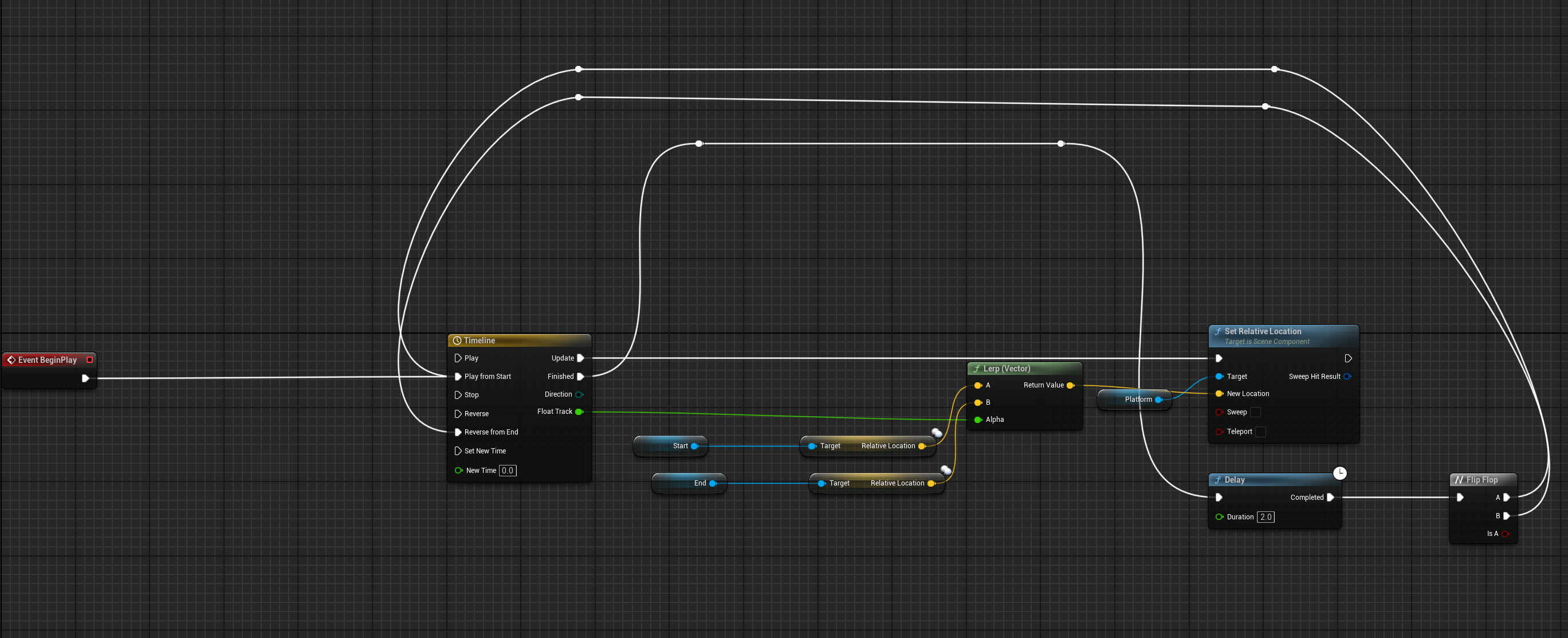Screen dimensions: 1568x638
Task: Click Lerp B vector input pin
Action: (977, 402)
